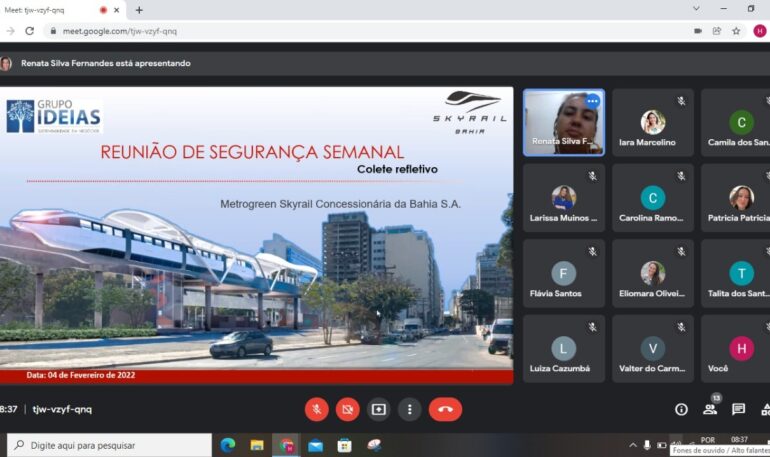Viewport: 770px width, 457px height.
Task: Show the participants list panel
Action: coord(710,409)
